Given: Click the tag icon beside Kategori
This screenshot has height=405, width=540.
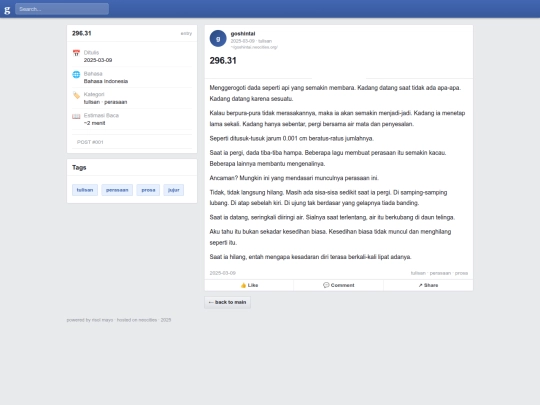Looking at the screenshot, I should coord(76,95).
